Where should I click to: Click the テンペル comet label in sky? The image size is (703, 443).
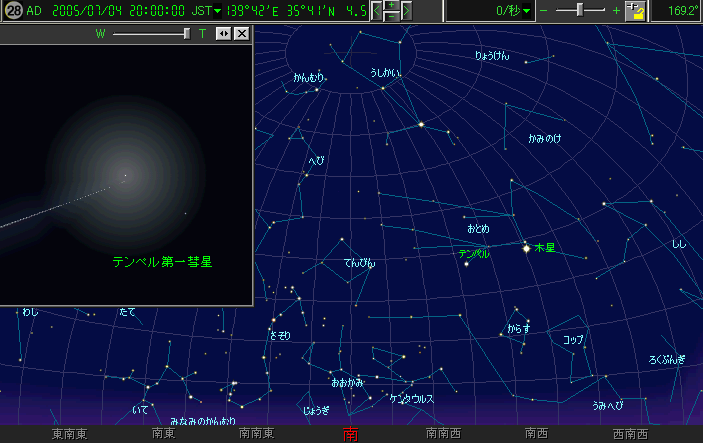point(474,254)
